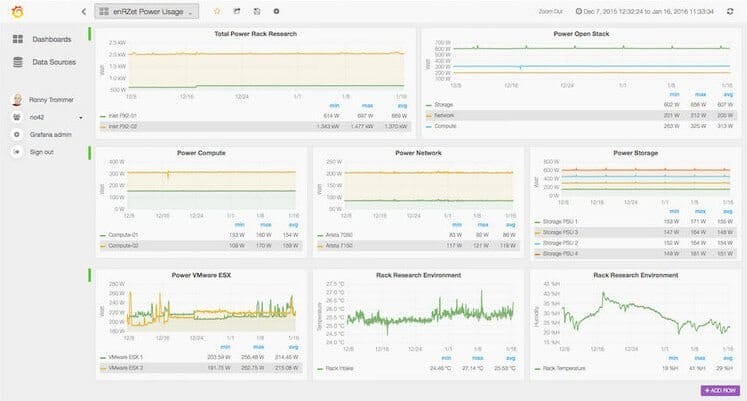Refresh the dashboard with the refresh icon
Viewport: 747px width, 401px height.
730,11
